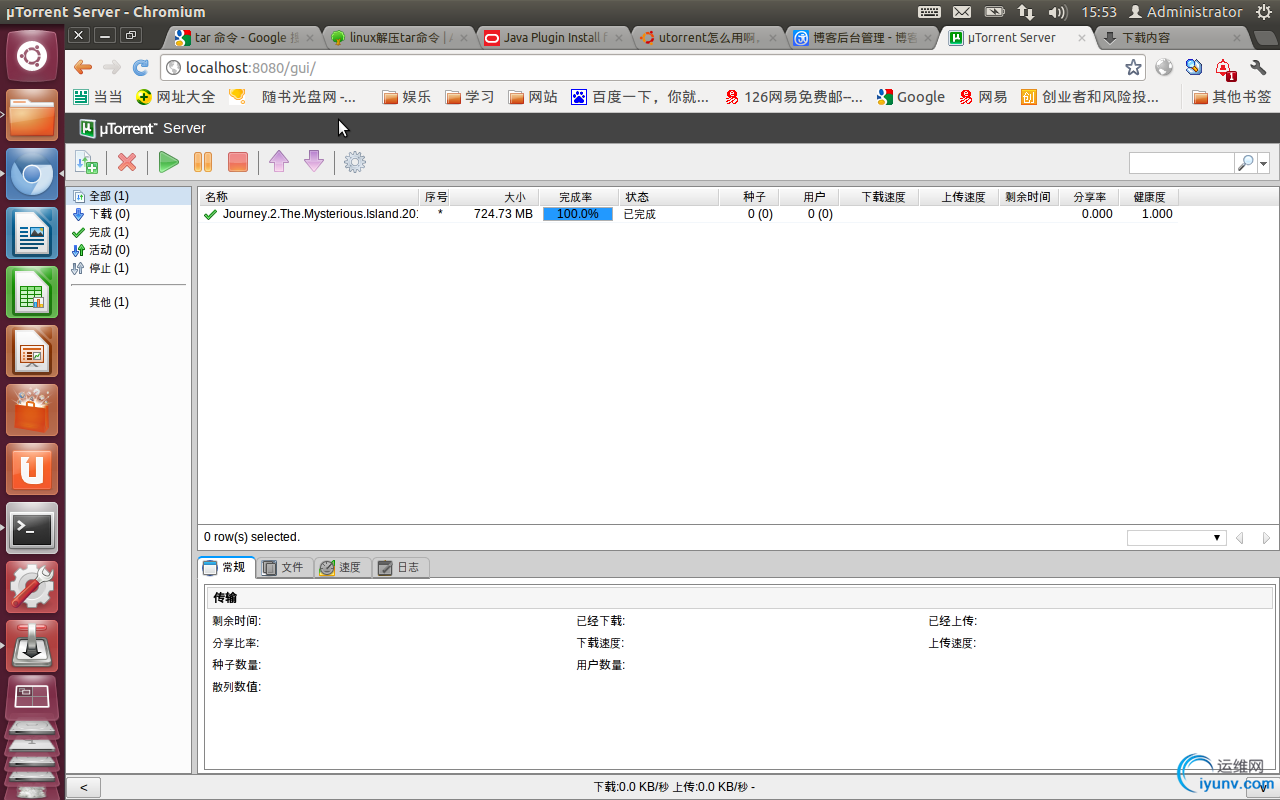Sort by 完成率 column header
The image size is (1280, 800).
[578, 197]
